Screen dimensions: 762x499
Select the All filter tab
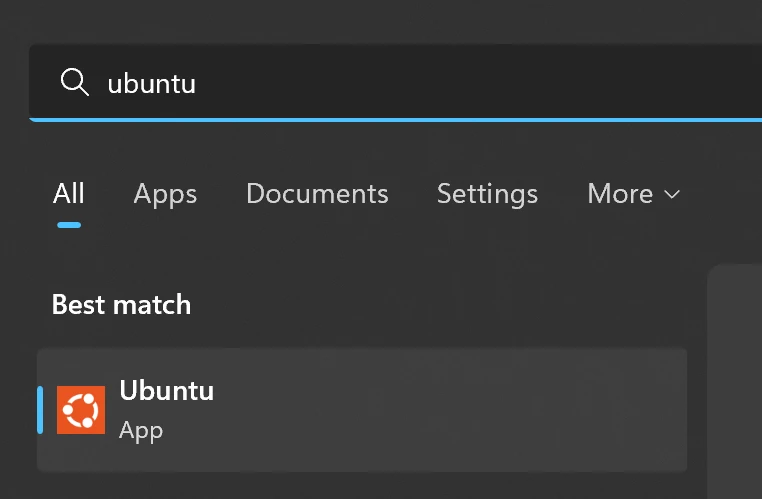click(69, 194)
